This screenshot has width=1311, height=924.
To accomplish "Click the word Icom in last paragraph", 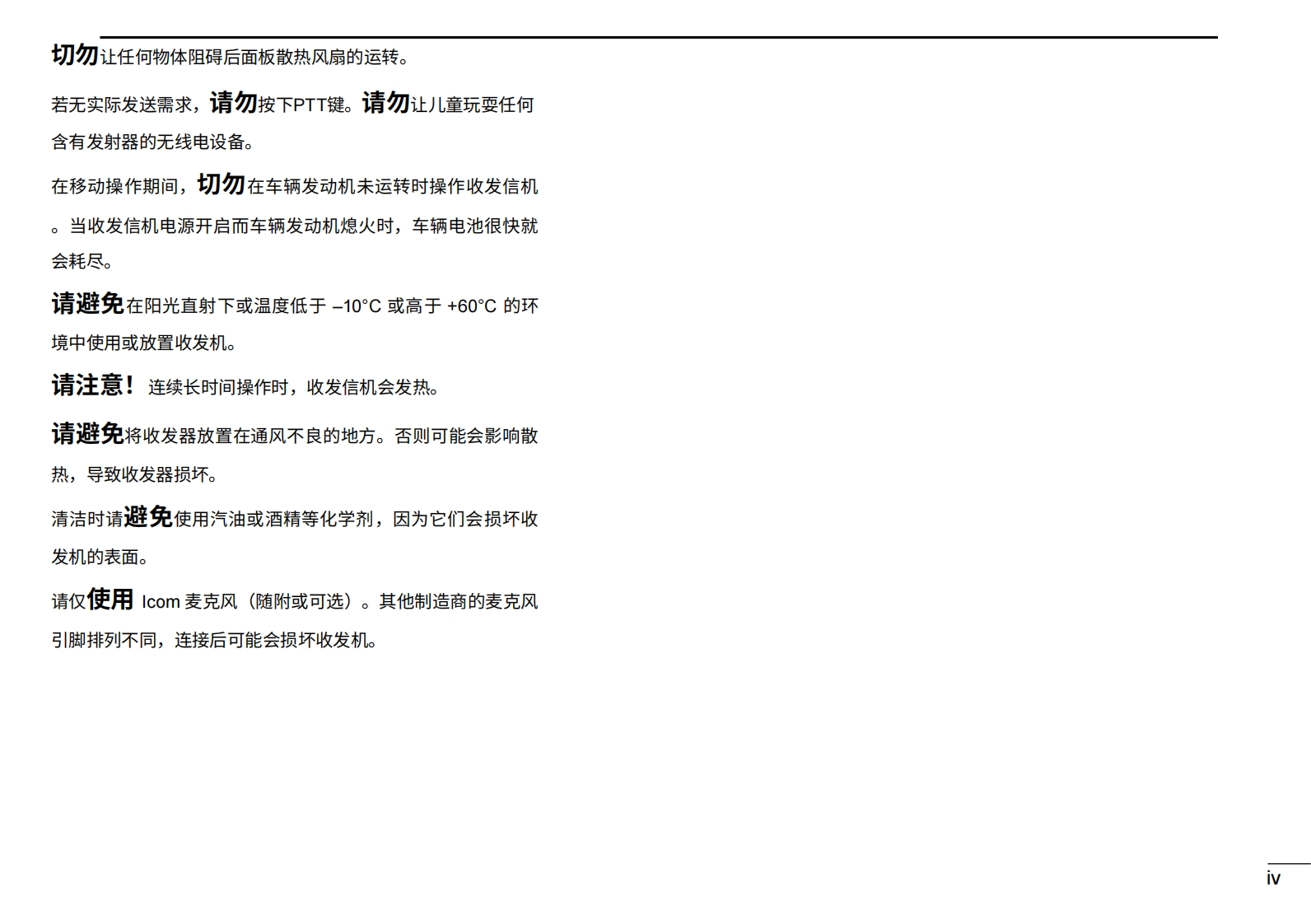I will click(161, 602).
